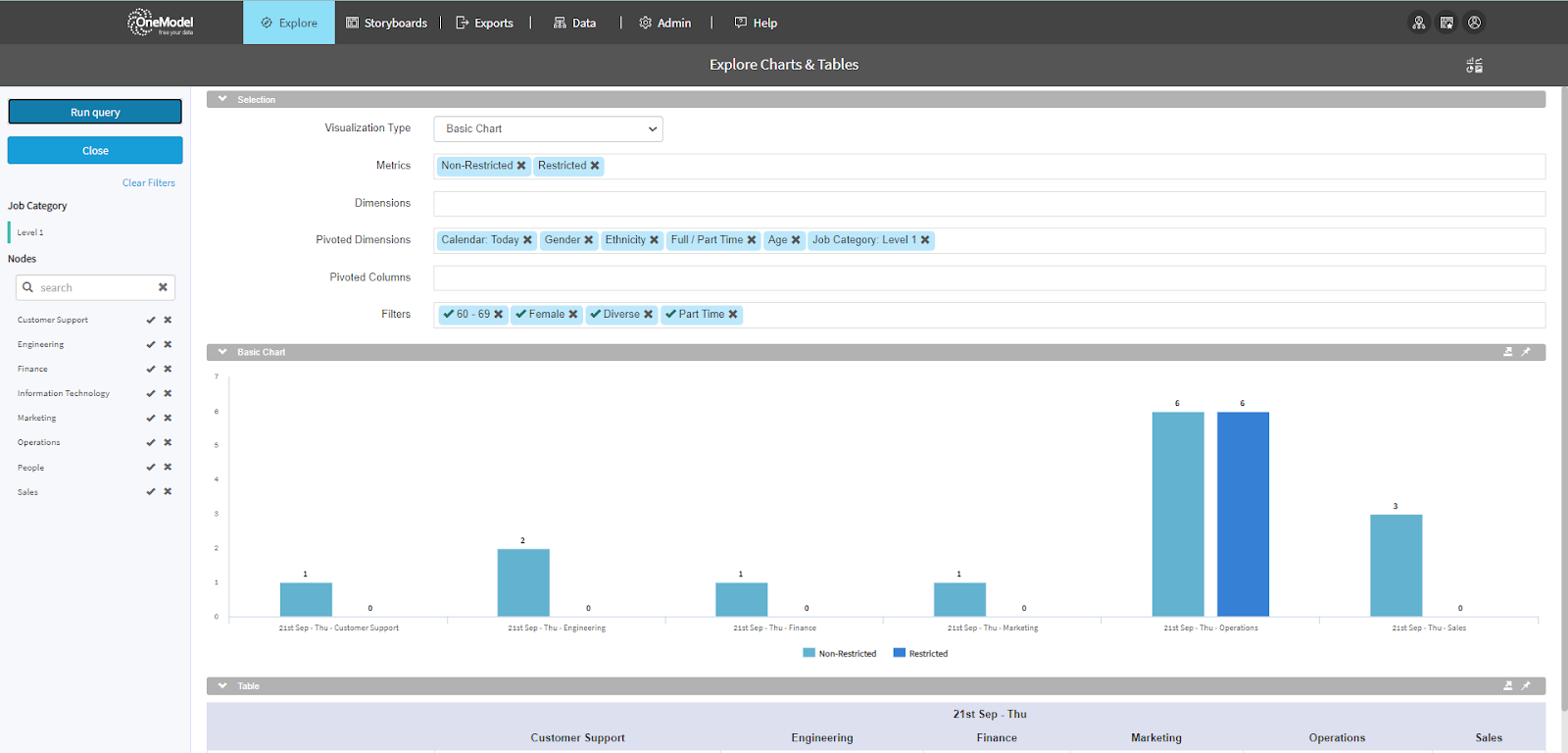Clear the node search box

pyautogui.click(x=163, y=287)
